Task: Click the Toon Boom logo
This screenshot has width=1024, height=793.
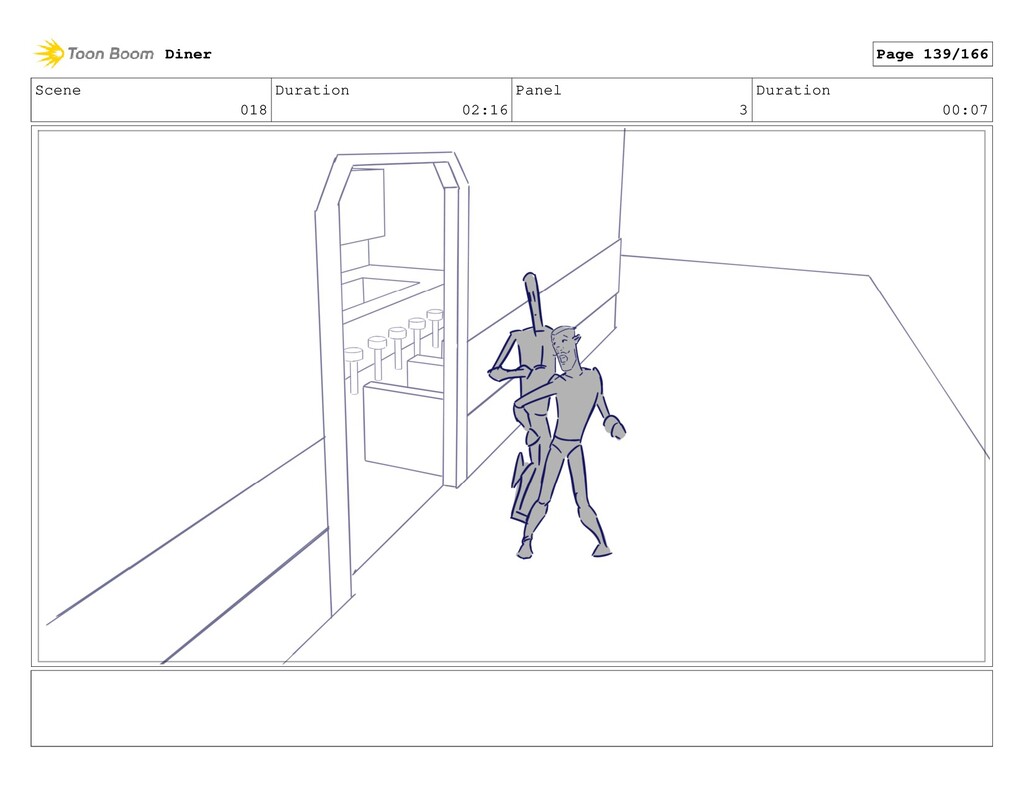Action: tap(94, 54)
